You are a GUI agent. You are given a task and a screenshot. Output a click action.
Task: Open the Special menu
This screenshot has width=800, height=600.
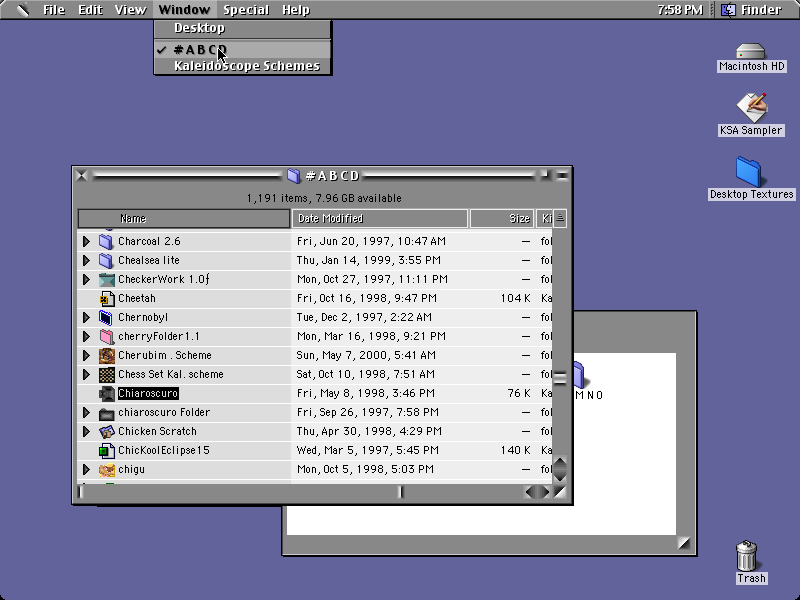pos(246,10)
